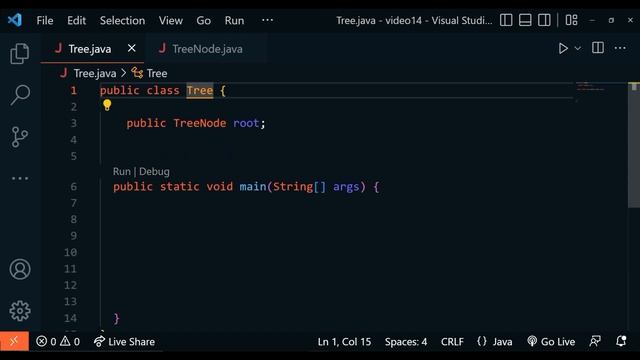The image size is (640, 360).
Task: Open the Edit menu
Action: 76,20
